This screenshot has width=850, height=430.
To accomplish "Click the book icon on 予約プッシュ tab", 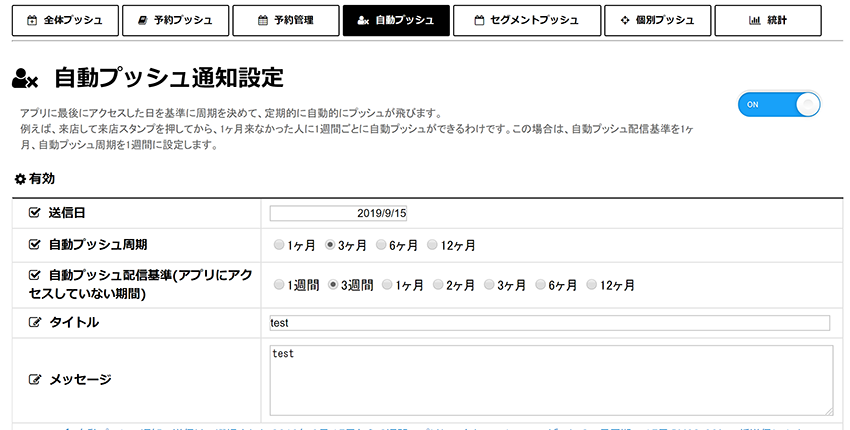I will [143, 21].
